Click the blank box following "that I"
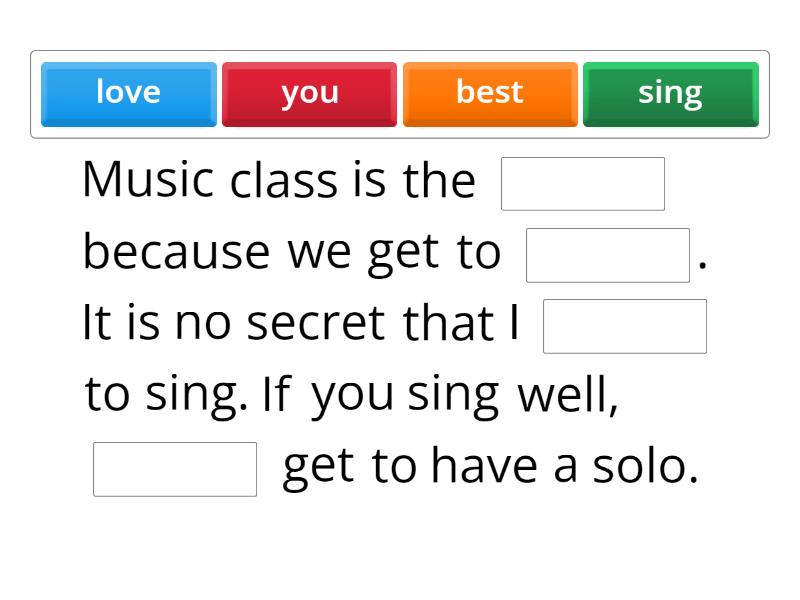The width and height of the screenshot is (800, 600). [624, 326]
